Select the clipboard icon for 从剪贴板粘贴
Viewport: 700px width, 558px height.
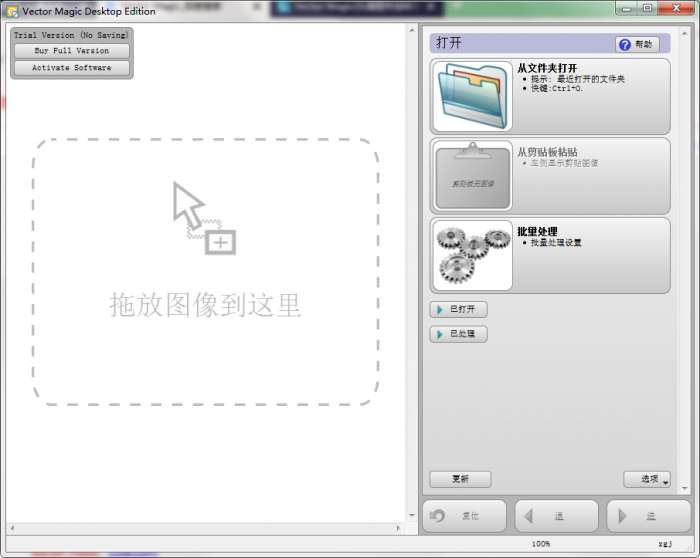(473, 175)
